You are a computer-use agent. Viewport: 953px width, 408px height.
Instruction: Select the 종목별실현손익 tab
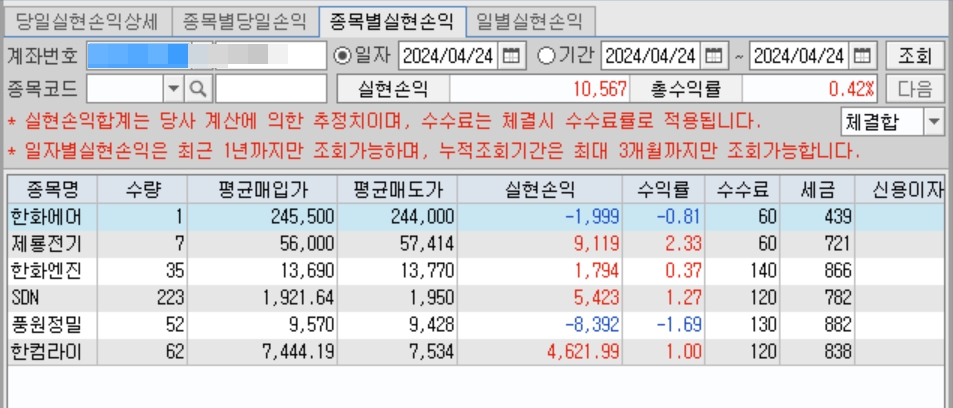tap(392, 22)
